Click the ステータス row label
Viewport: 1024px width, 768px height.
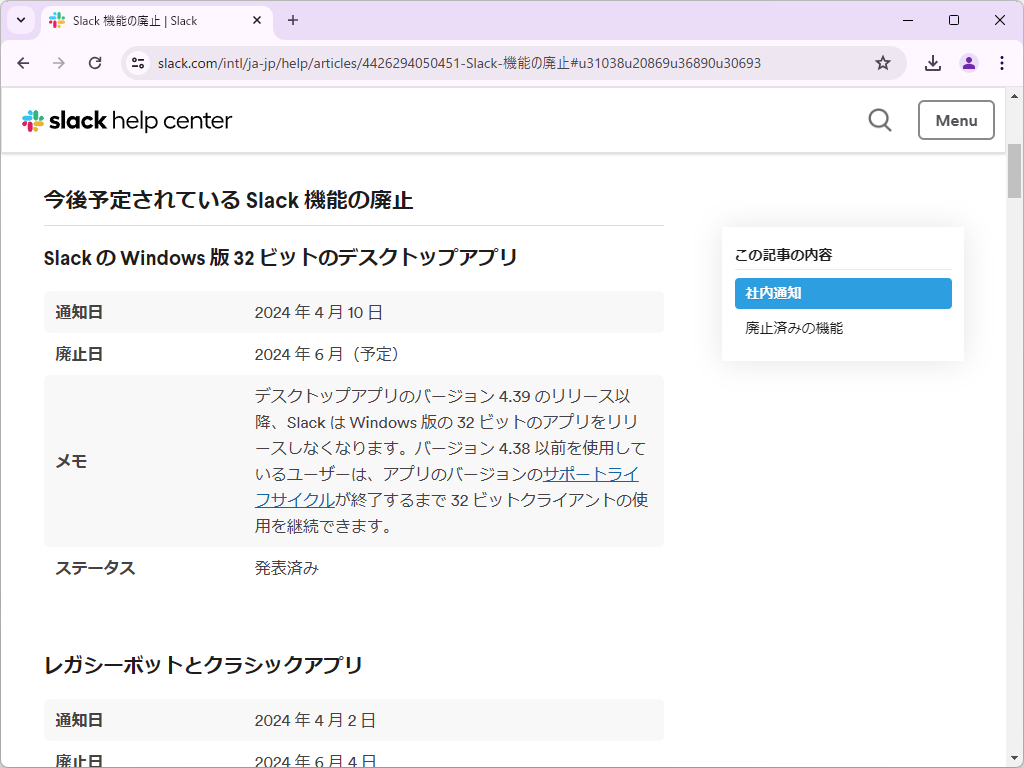[95, 568]
